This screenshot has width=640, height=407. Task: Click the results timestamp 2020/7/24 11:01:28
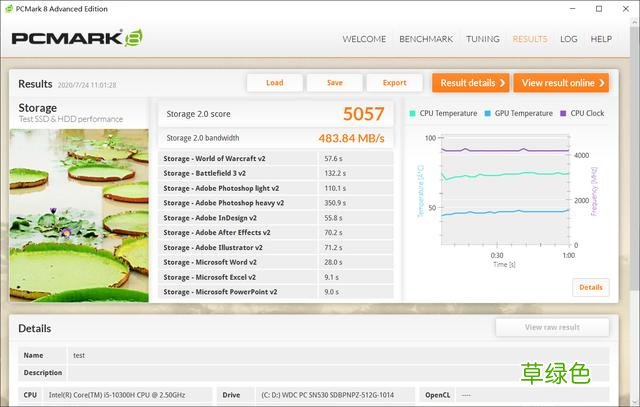[87, 85]
